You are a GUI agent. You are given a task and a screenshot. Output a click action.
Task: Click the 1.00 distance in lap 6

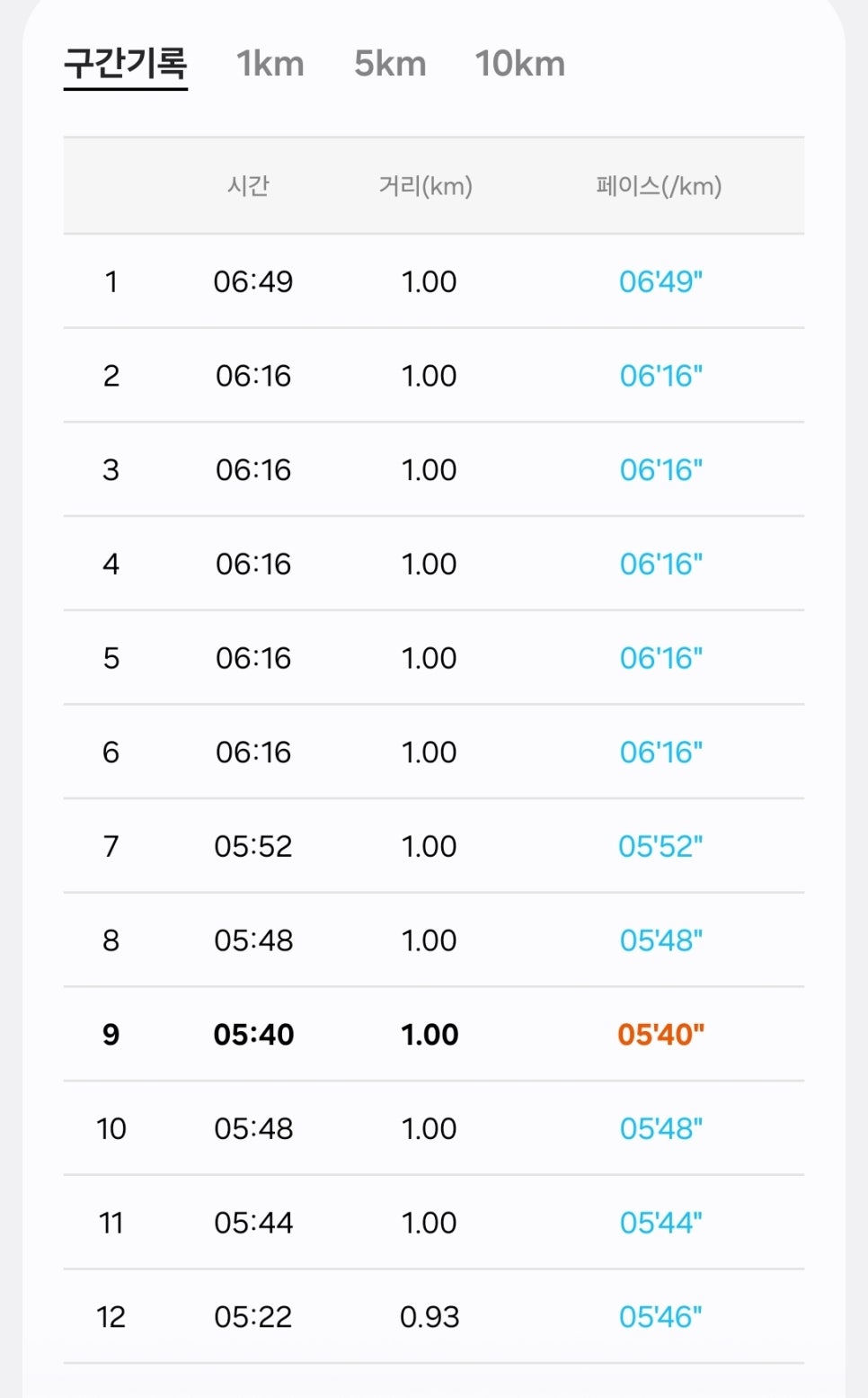pyautogui.click(x=430, y=752)
